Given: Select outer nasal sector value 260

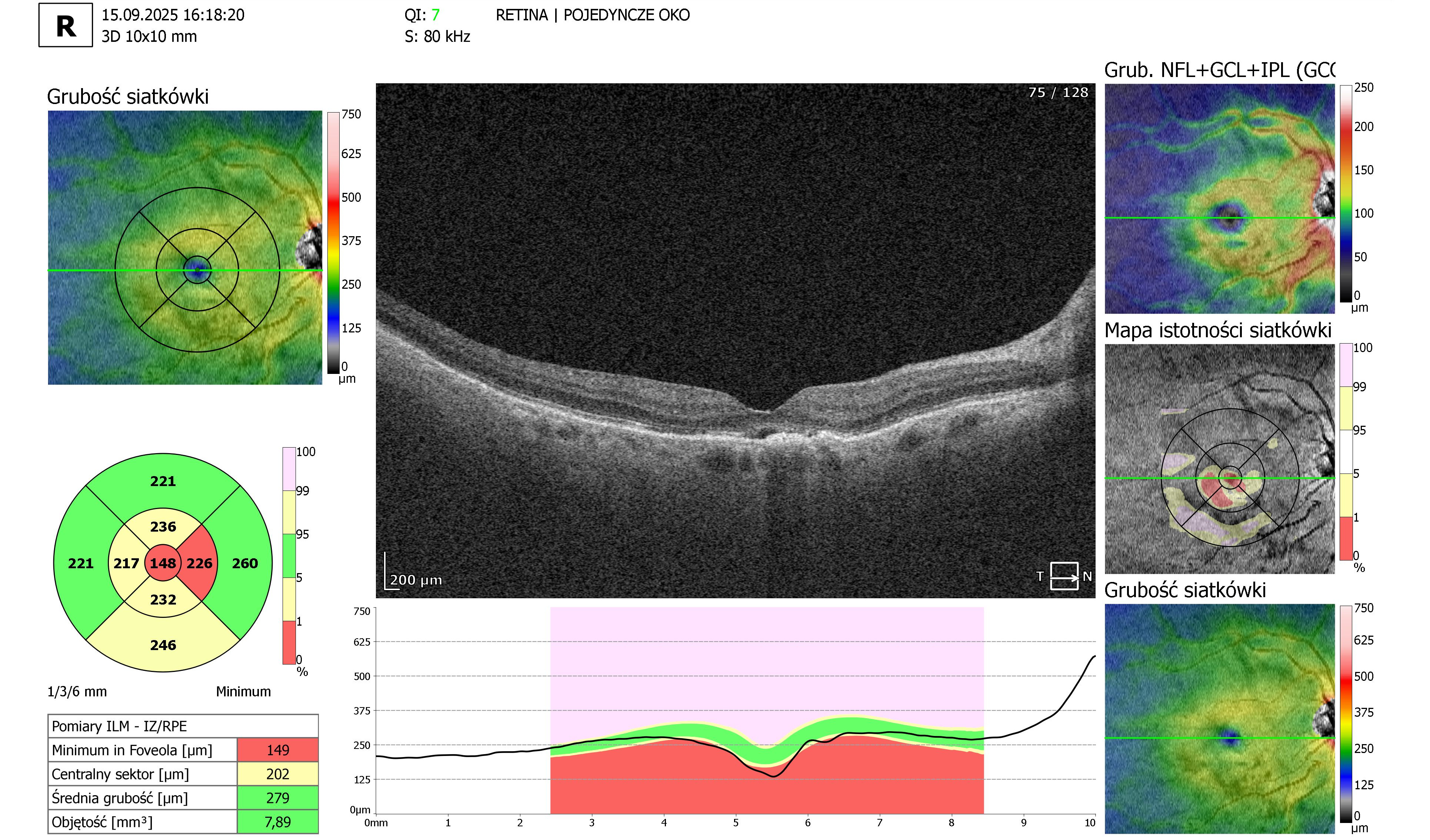Looking at the screenshot, I should click(244, 563).
